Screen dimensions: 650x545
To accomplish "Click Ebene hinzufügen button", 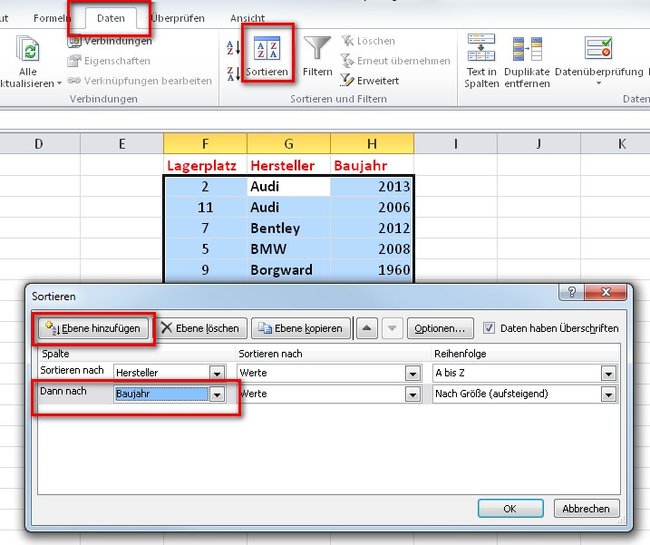I will 93,328.
